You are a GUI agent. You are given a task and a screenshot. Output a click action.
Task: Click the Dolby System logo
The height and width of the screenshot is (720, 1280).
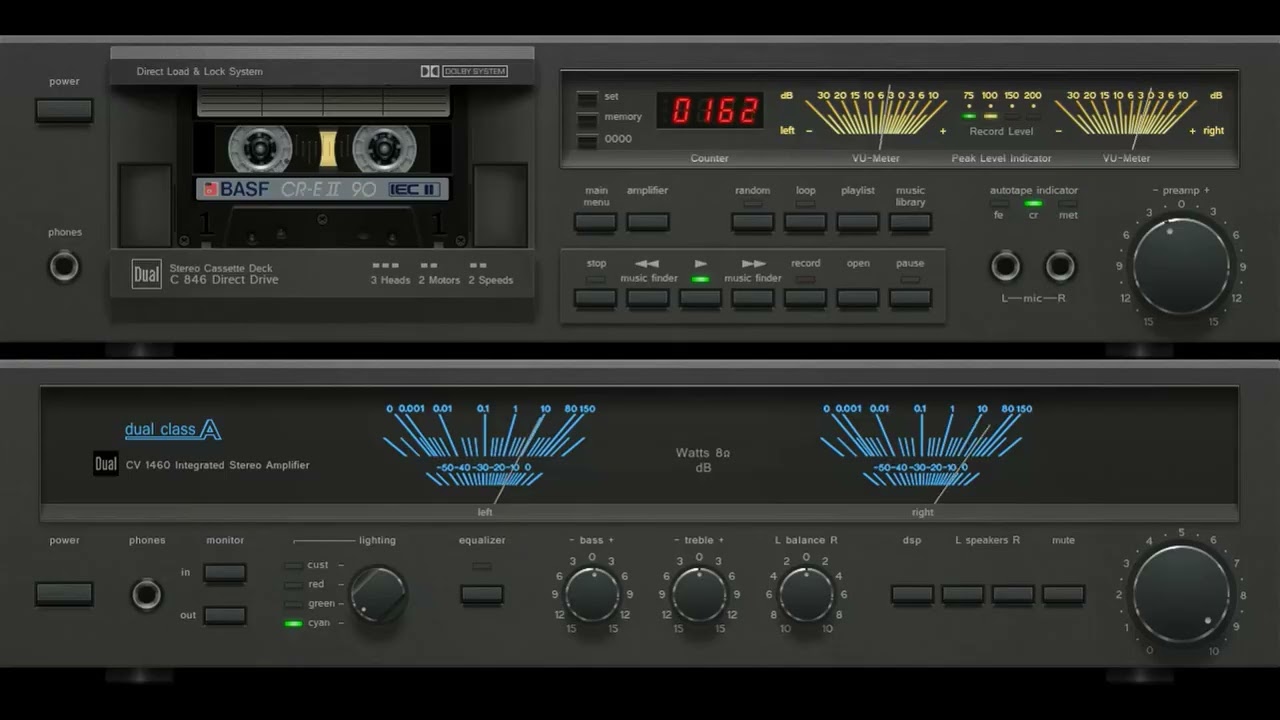click(x=464, y=71)
